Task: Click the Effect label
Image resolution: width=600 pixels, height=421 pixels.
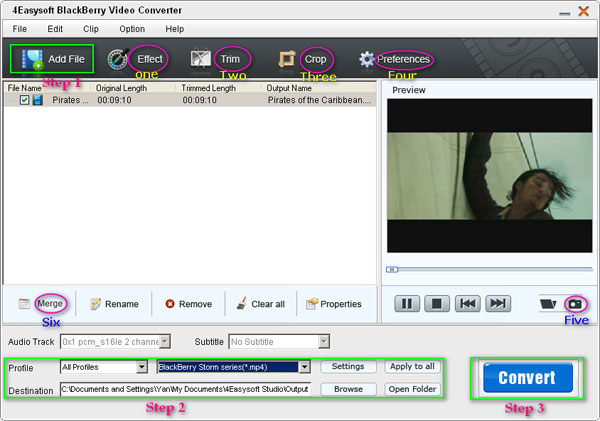Action: point(150,59)
